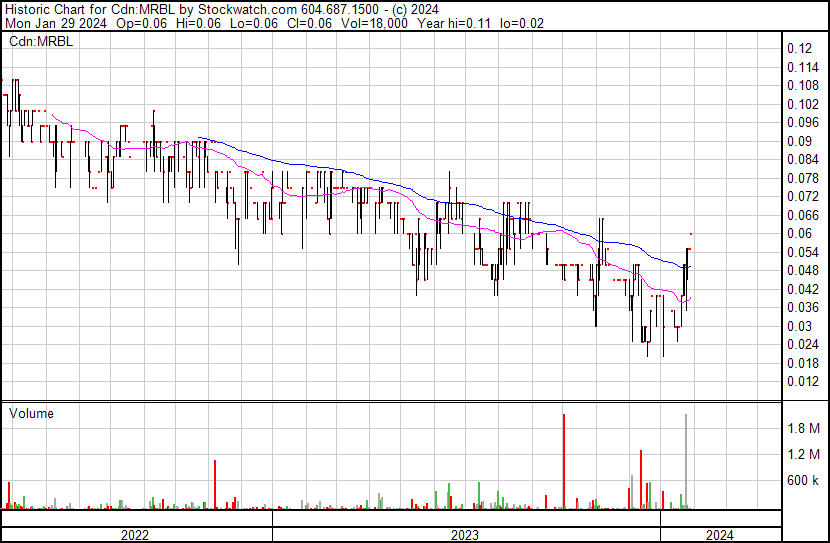Click the tall grey volume bar in 2024
This screenshot has height=543, width=830.
pyautogui.click(x=686, y=460)
